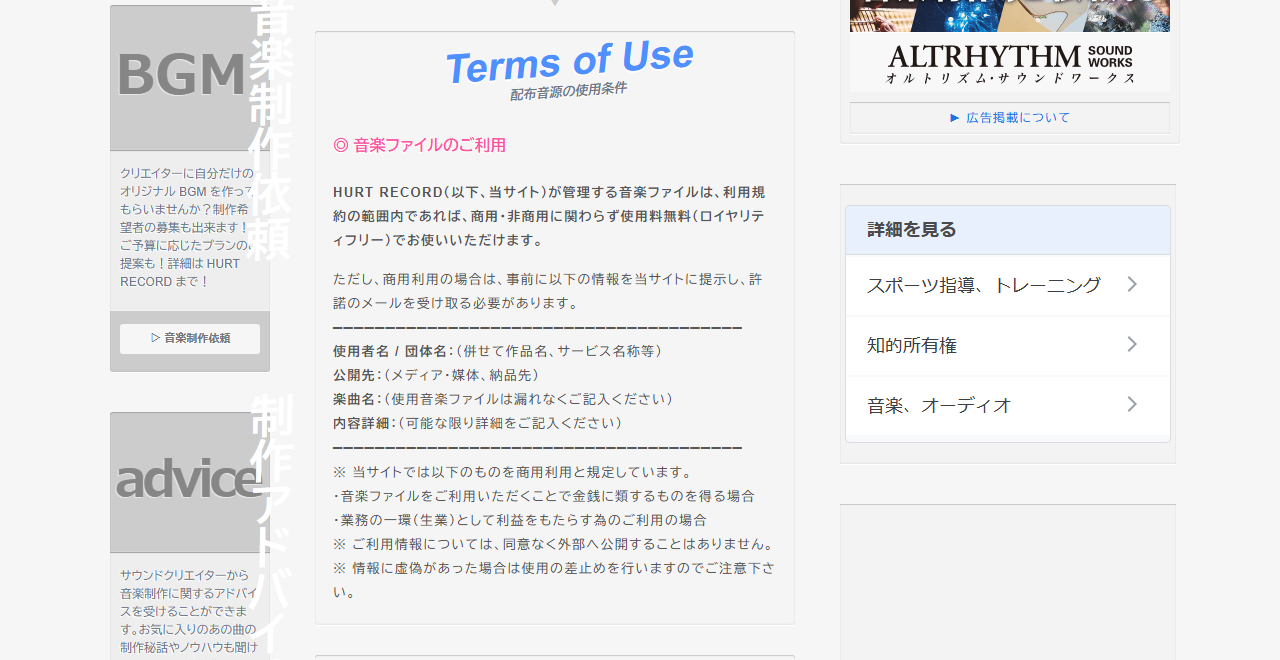The width and height of the screenshot is (1280, 660).
Task: Click the 音楽制作依頼 vertical title
Action: [x=270, y=130]
